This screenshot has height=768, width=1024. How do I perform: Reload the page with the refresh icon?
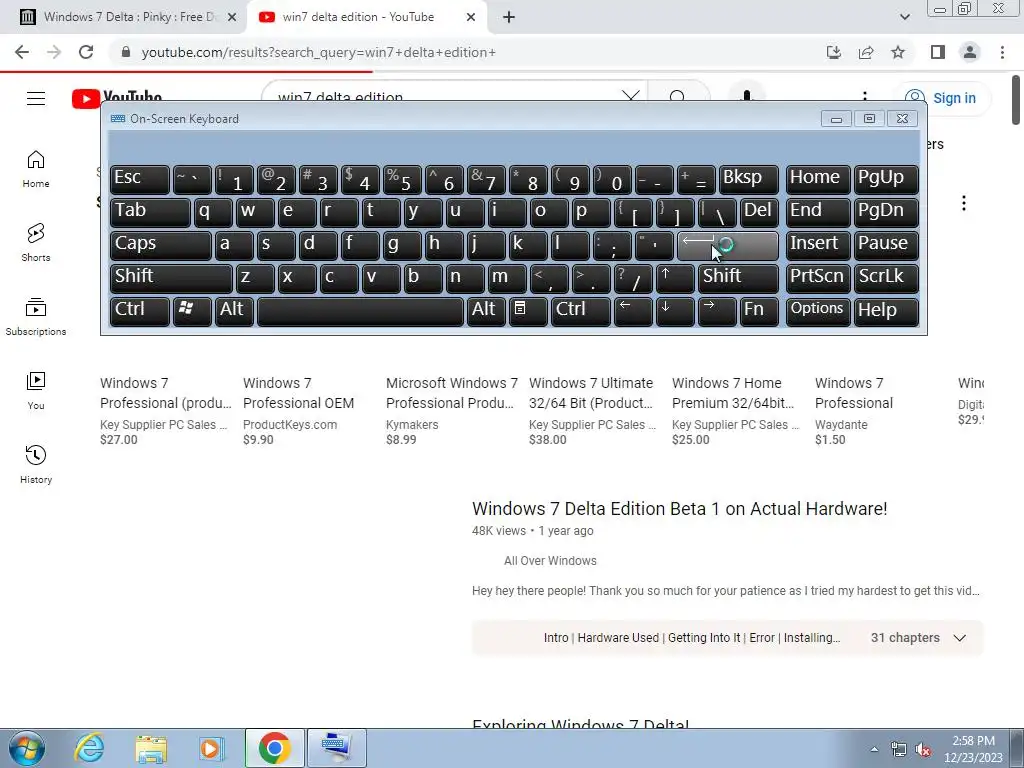tap(86, 52)
